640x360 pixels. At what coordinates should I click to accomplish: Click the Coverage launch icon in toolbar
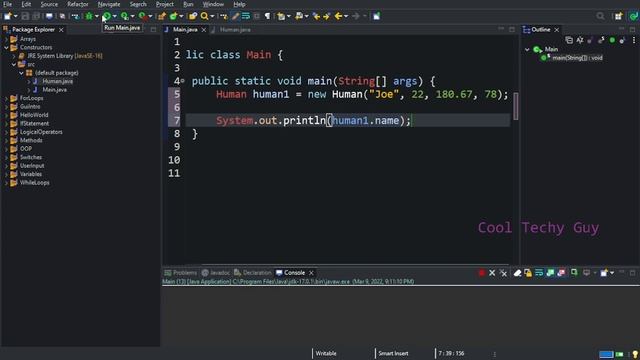(x=124, y=16)
